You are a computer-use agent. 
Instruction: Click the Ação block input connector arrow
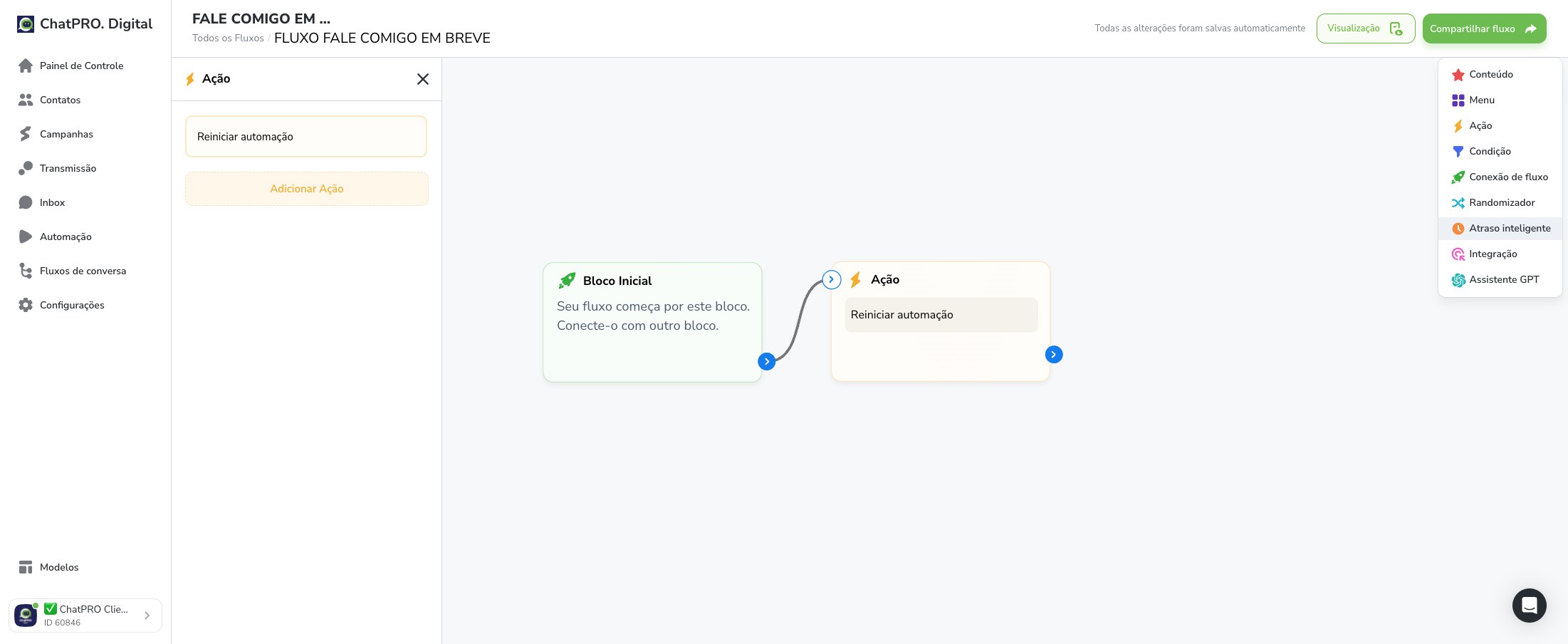click(831, 279)
